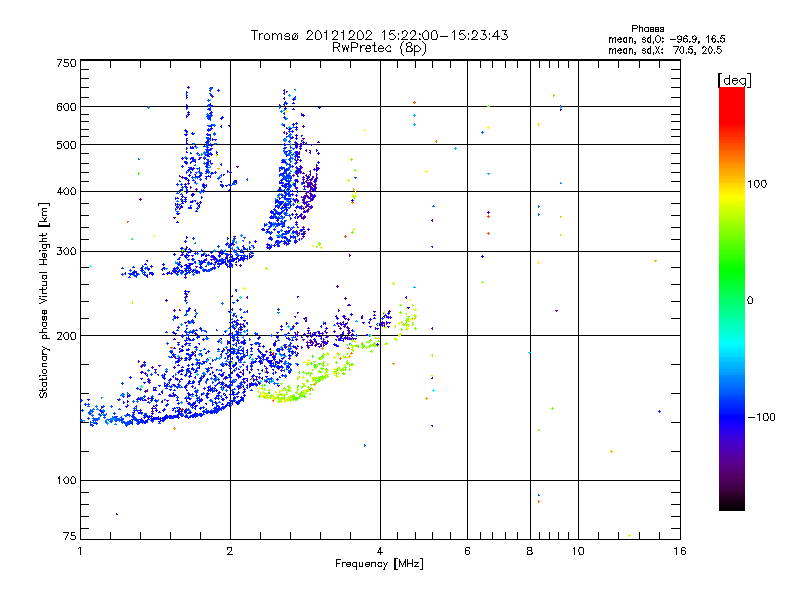Screen dimensions: 800x600
Task: Click the plot title 'Tromsø 20121202 15:22:00-15:23:43'
Action: pyautogui.click(x=379, y=35)
